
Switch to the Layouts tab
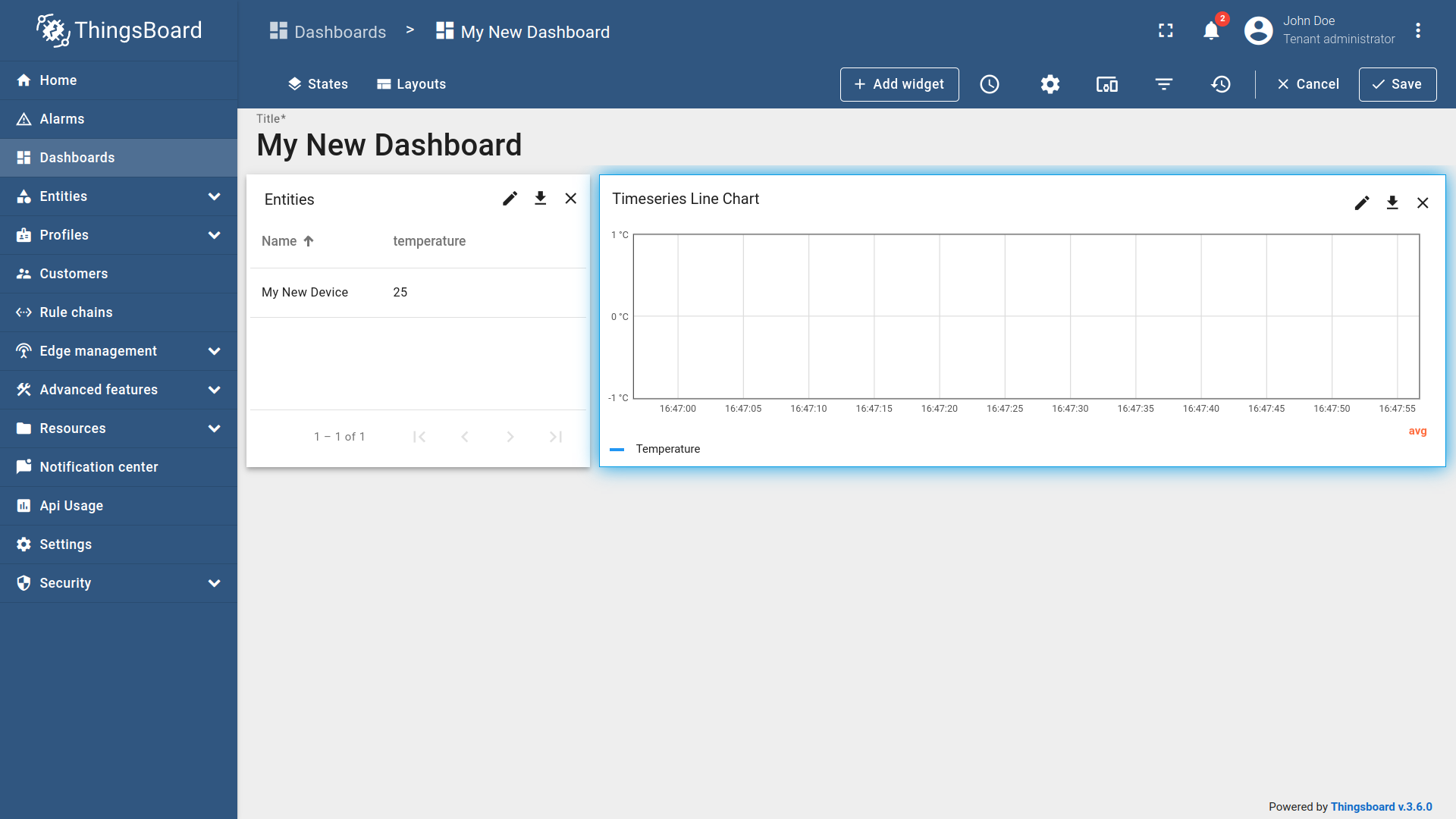[411, 84]
